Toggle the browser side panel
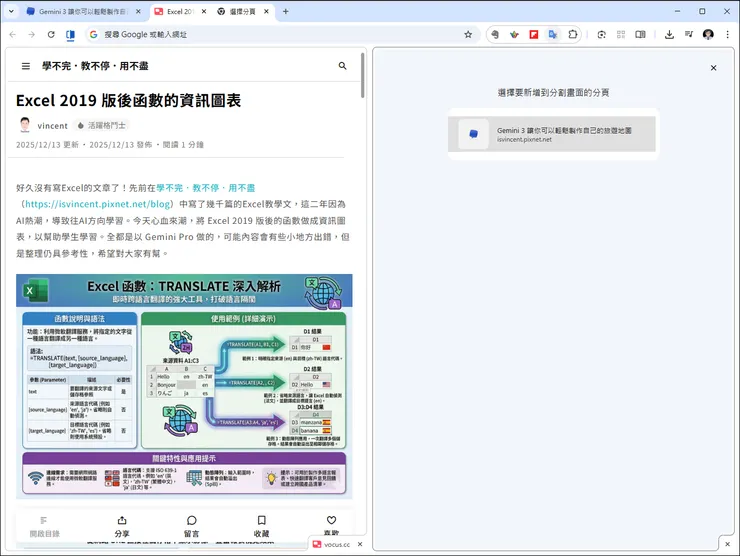The height and width of the screenshot is (556, 740). coord(640,34)
